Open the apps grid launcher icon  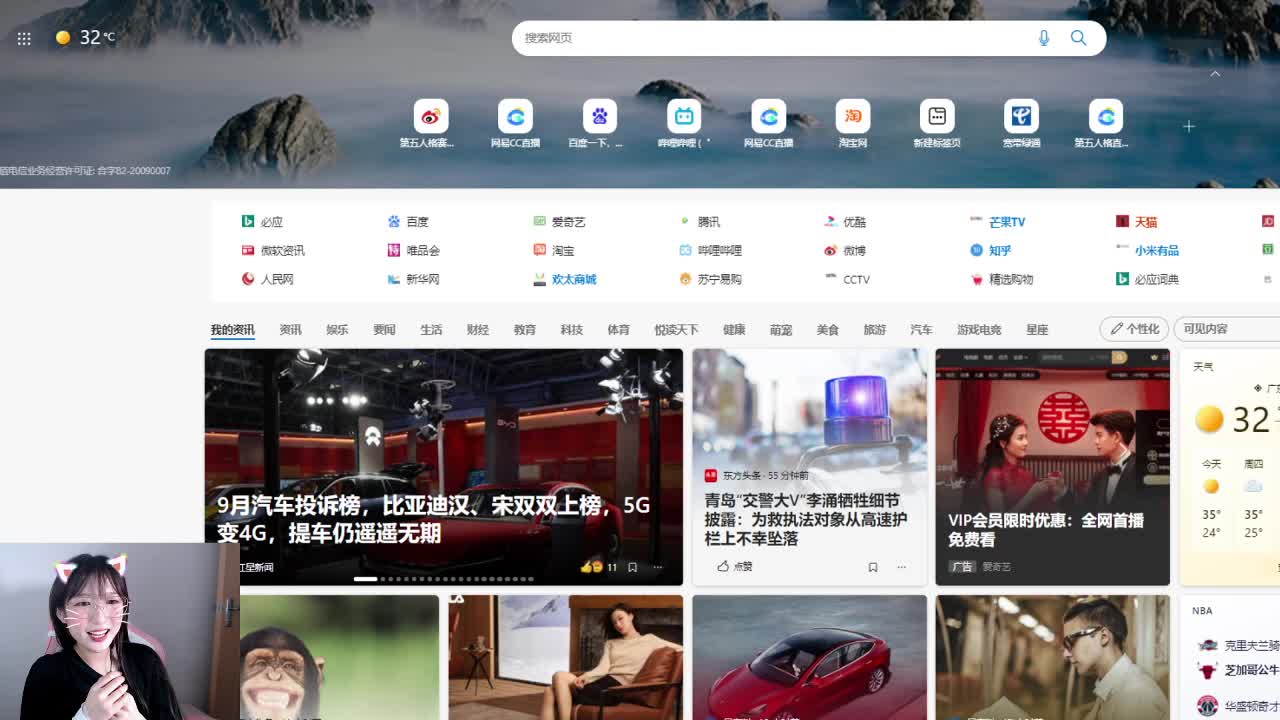24,38
